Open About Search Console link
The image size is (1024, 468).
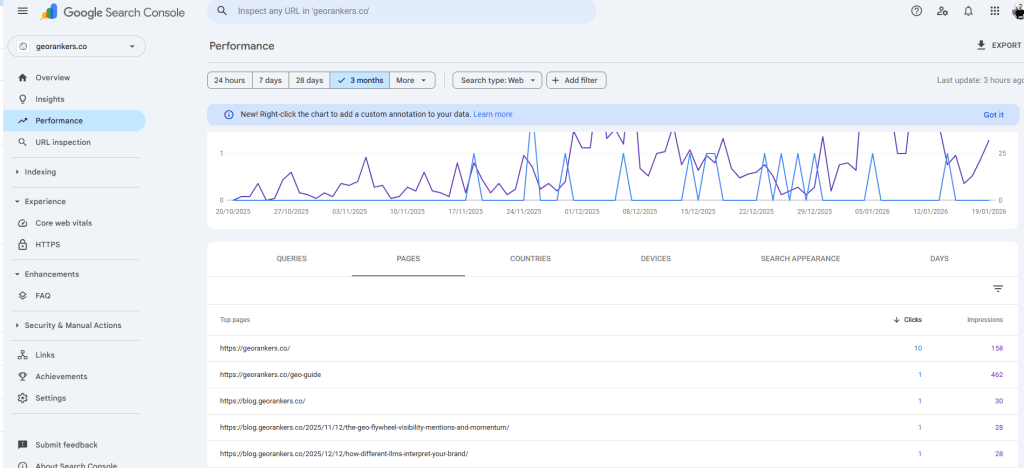click(76, 465)
